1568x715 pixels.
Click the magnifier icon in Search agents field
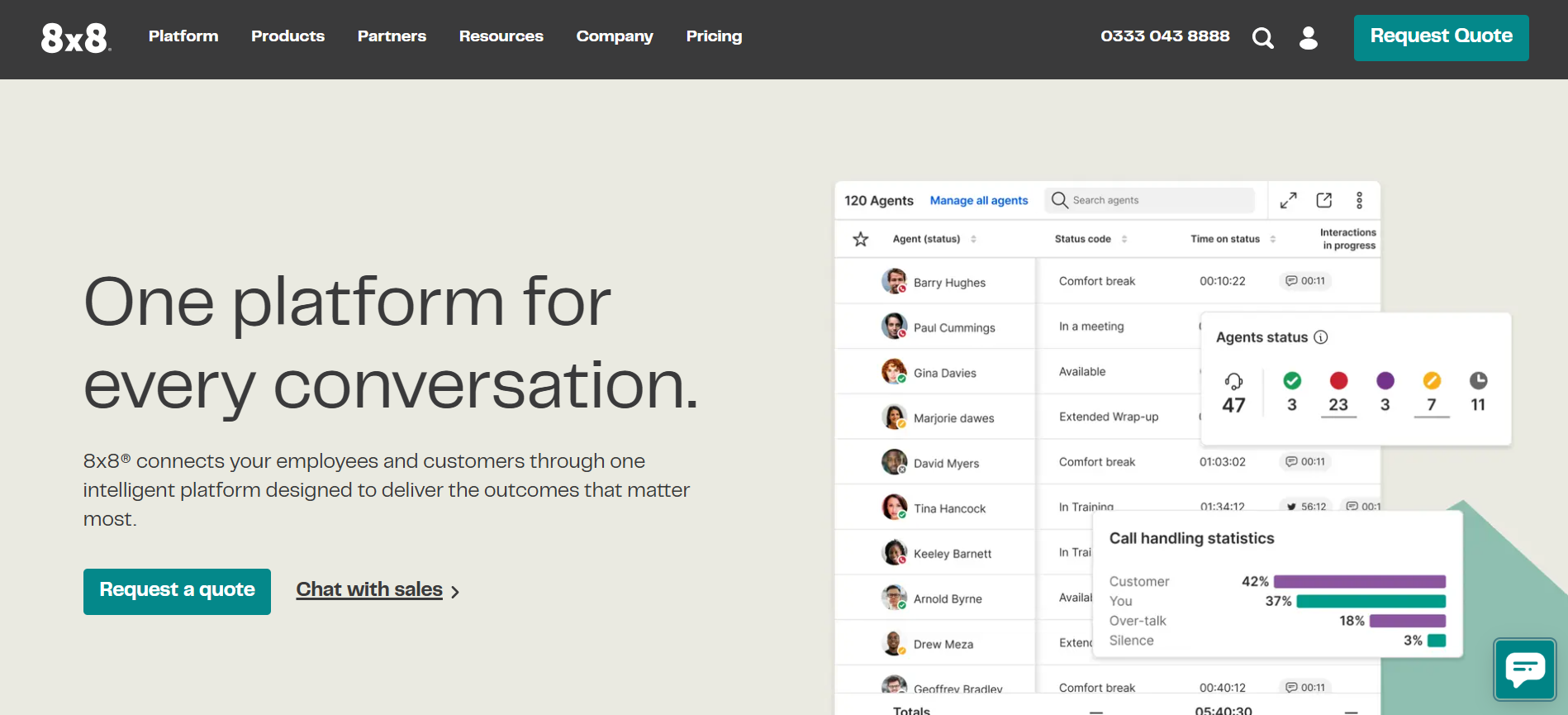pyautogui.click(x=1059, y=200)
